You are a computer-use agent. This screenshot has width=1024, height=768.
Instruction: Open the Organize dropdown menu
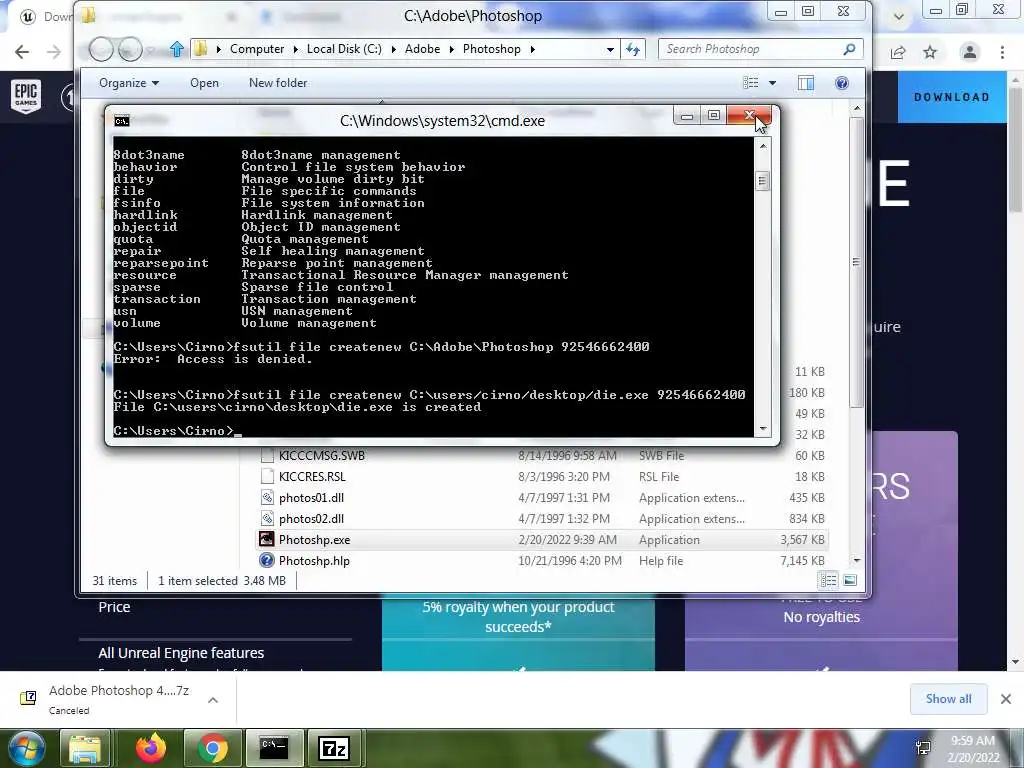(x=129, y=83)
